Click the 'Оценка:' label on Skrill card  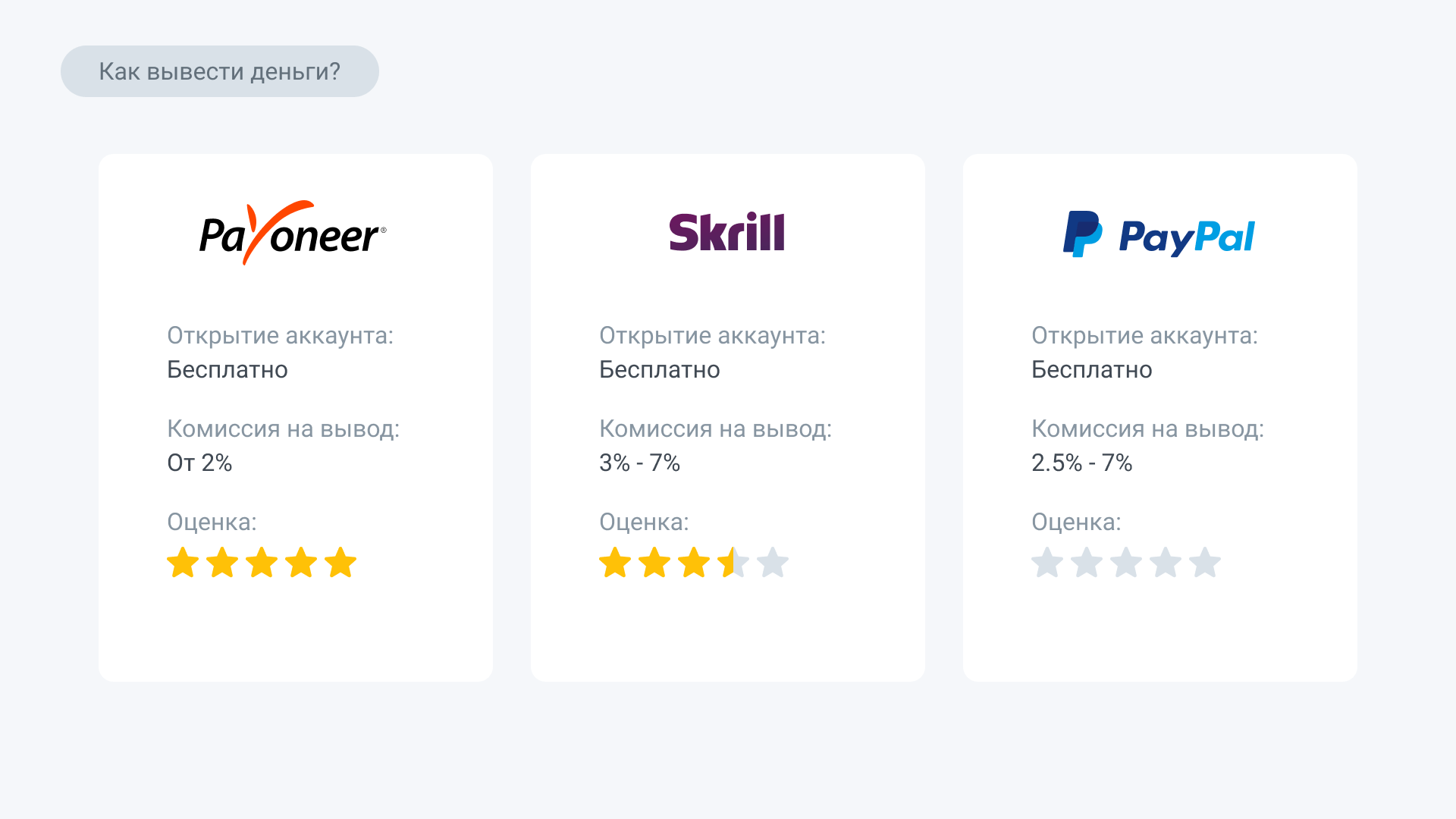tap(644, 522)
